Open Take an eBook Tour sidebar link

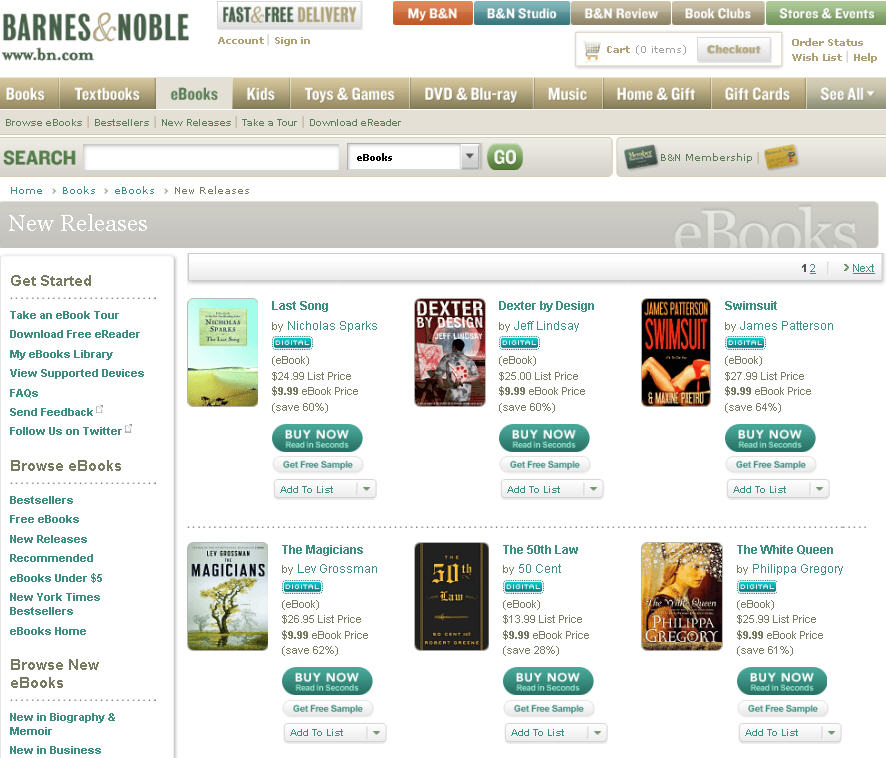64,315
